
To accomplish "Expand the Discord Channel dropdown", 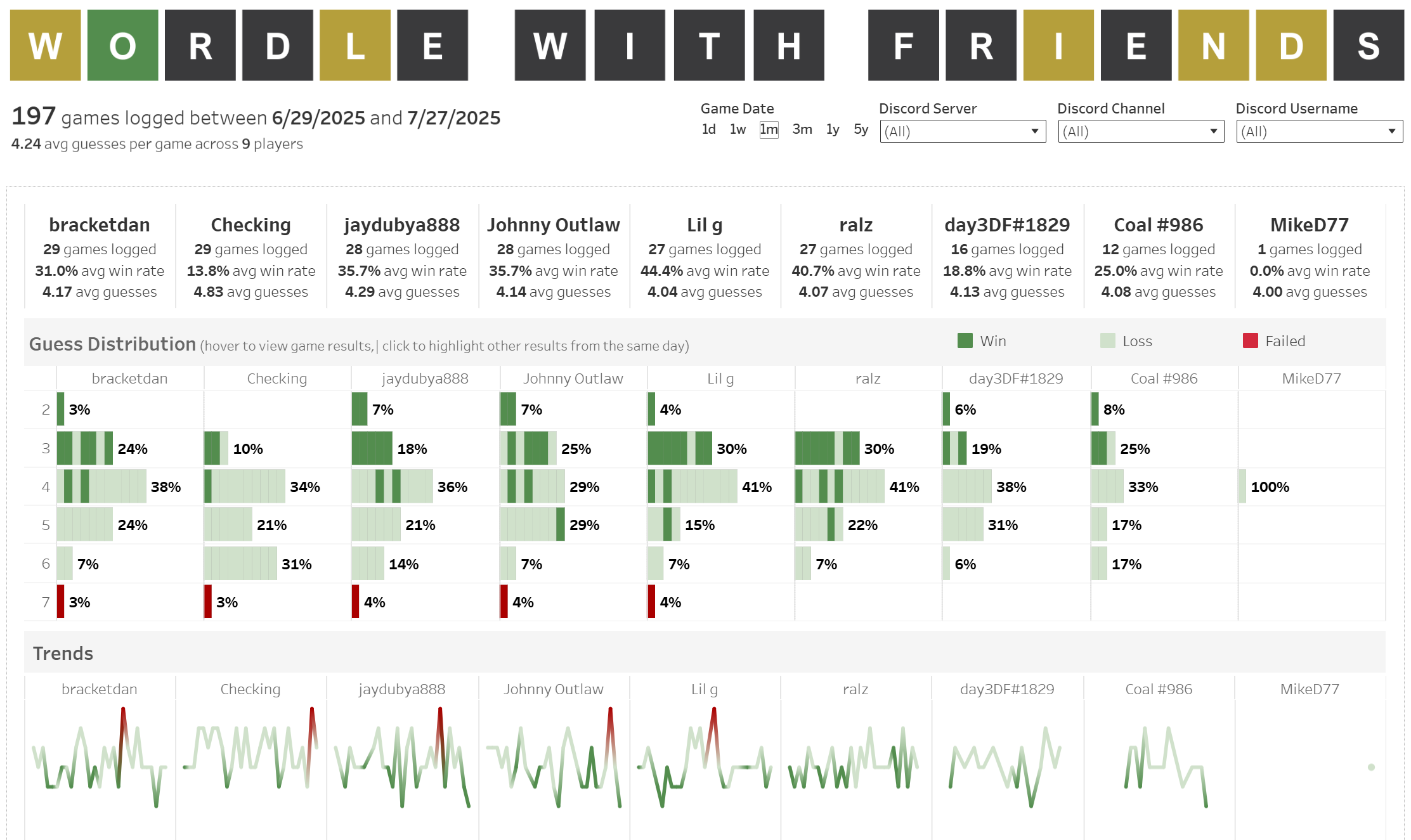I will point(1140,131).
